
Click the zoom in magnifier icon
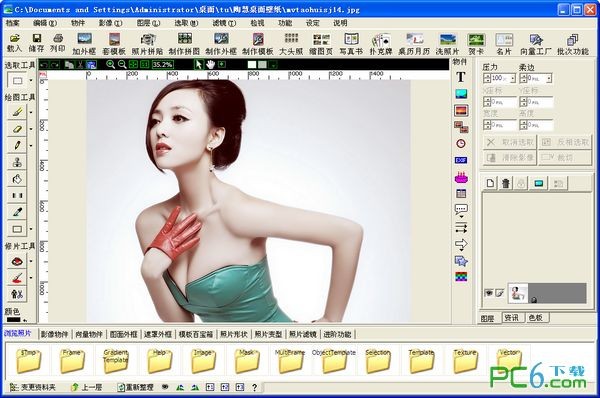[x=111, y=64]
